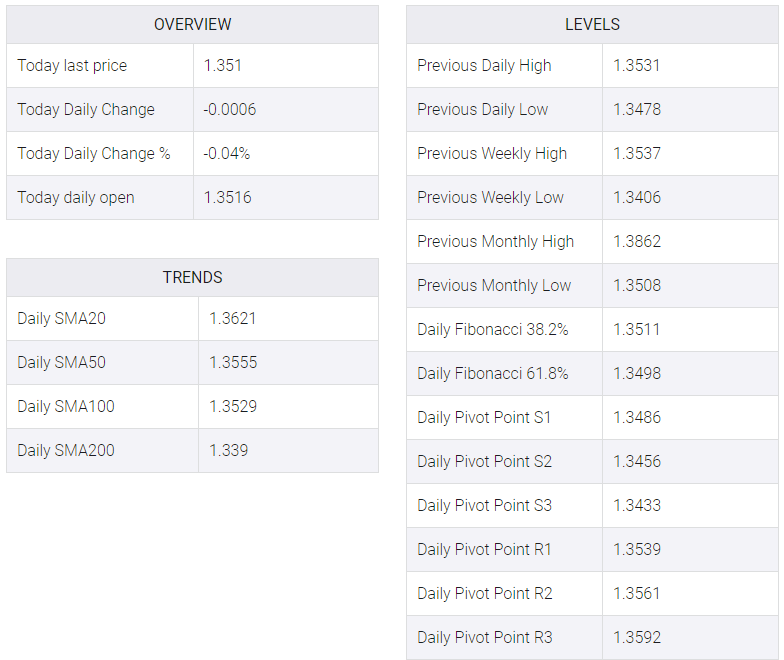Select the Daily Pivot Point S3 value 1.3433
The height and width of the screenshot is (660, 784).
tap(637, 506)
